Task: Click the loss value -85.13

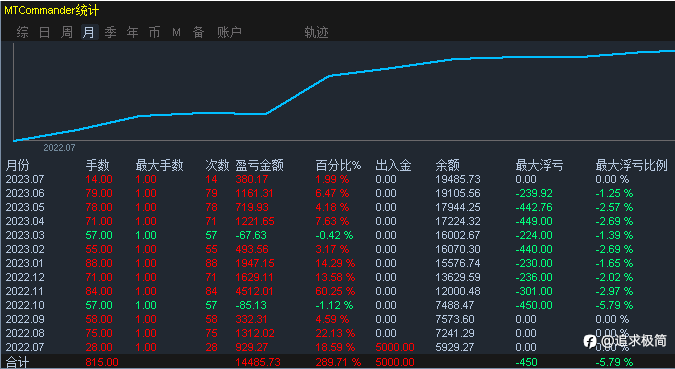Action: point(251,305)
